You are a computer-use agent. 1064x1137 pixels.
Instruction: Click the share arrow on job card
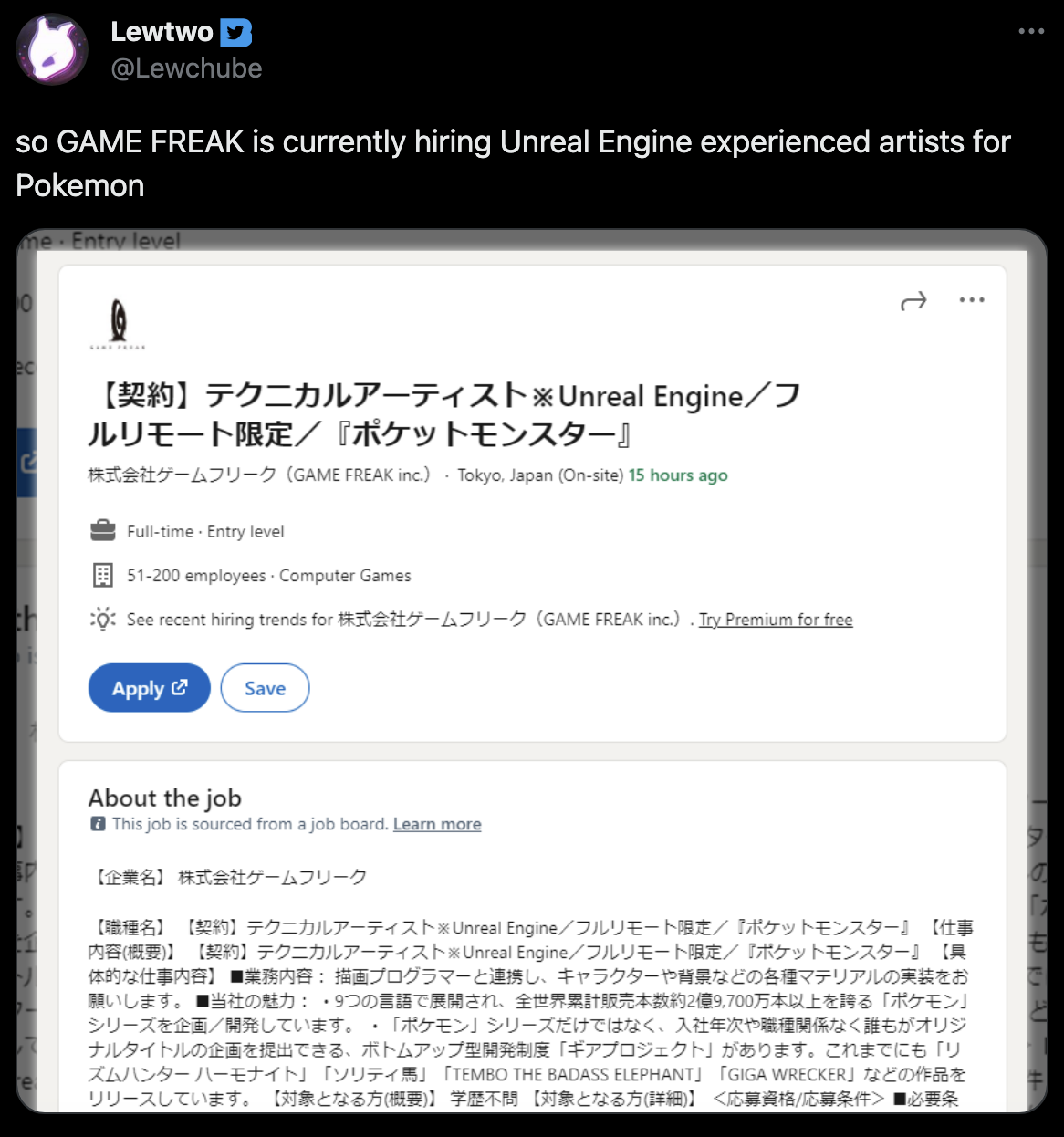(913, 301)
